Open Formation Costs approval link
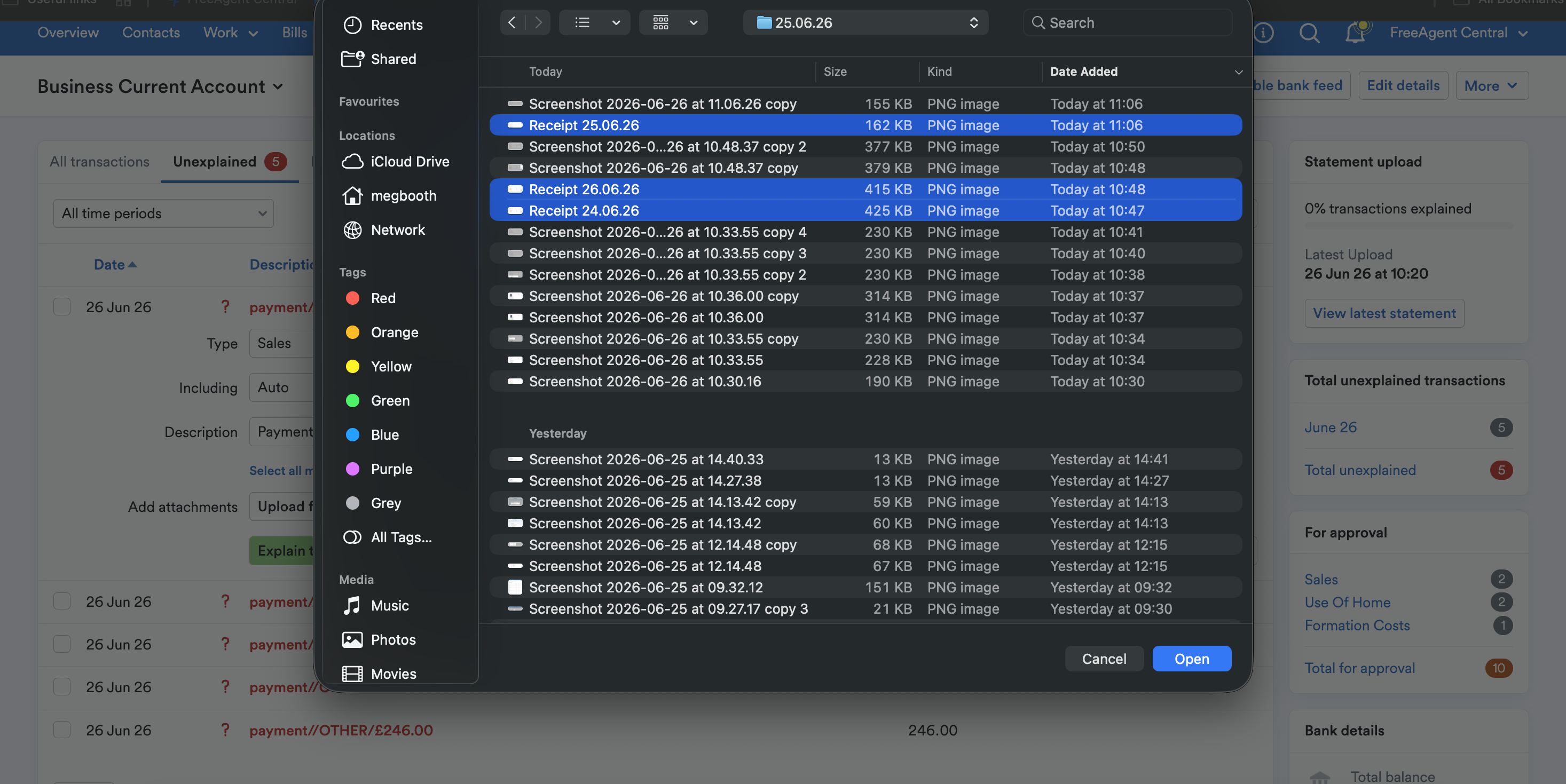 [x=1357, y=625]
